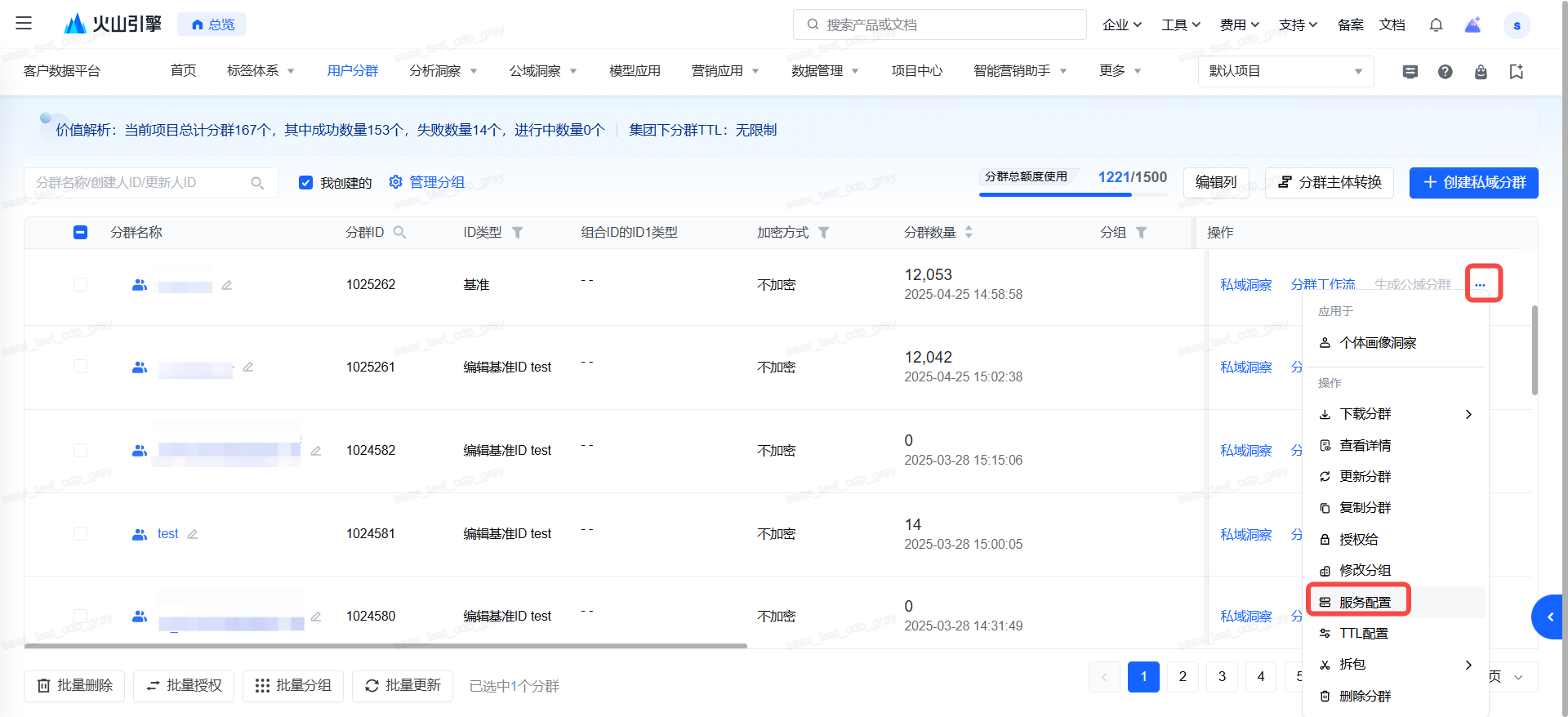Open the hamburger menu icon
Image resolution: width=1568 pixels, height=717 pixels.
(24, 23)
